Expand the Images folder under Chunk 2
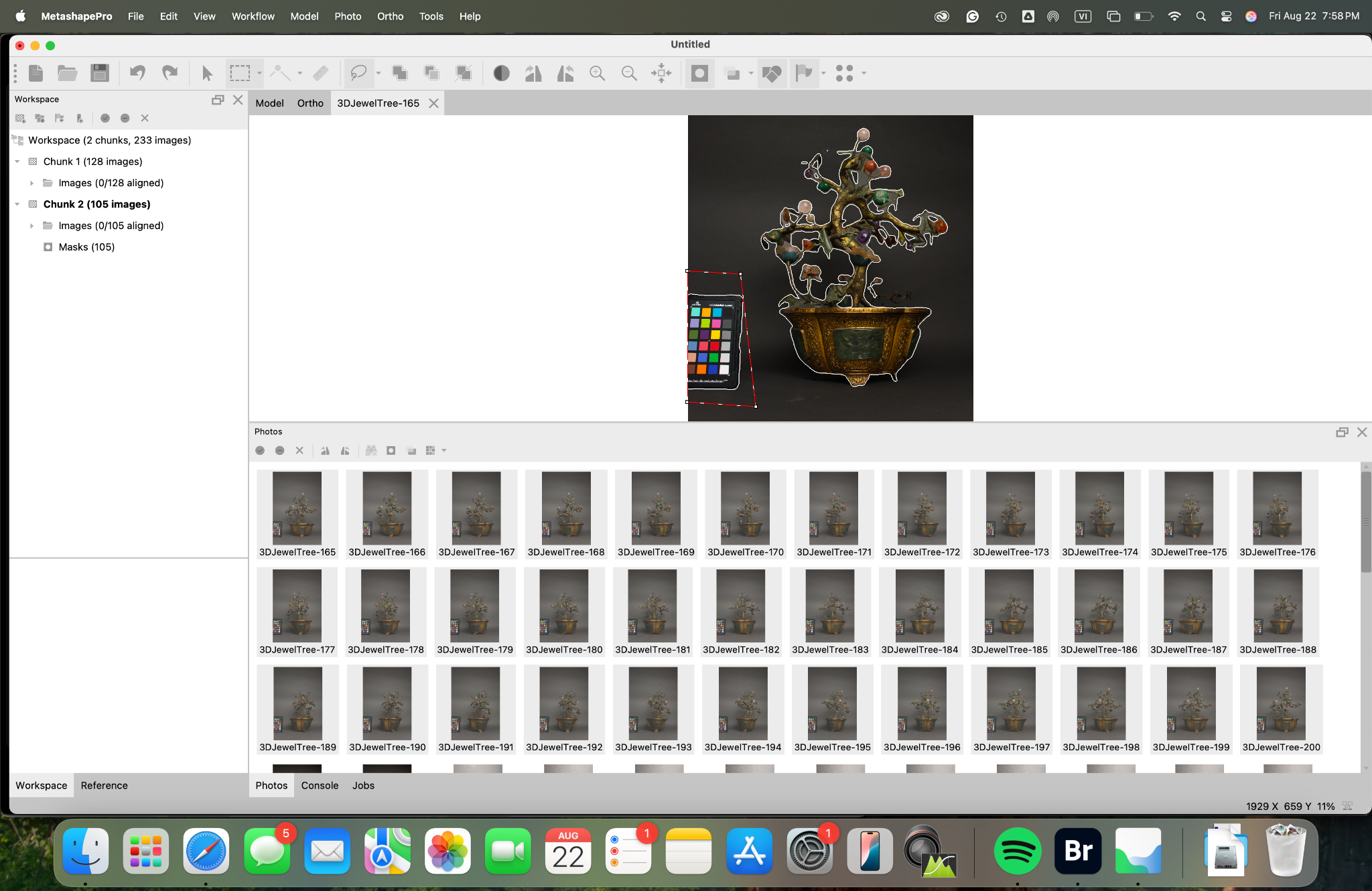The height and width of the screenshot is (891, 1372). click(31, 226)
